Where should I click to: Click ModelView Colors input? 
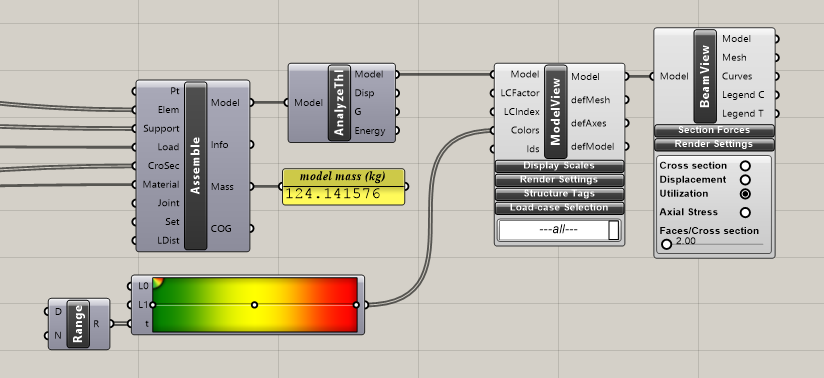(x=525, y=130)
